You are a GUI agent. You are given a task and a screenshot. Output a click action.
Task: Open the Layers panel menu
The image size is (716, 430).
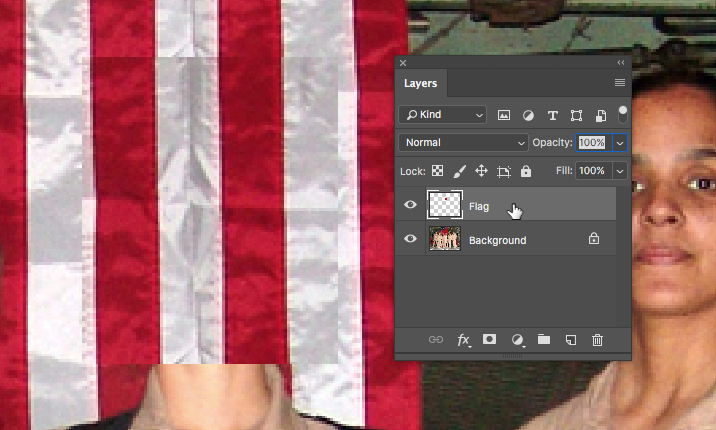(620, 83)
